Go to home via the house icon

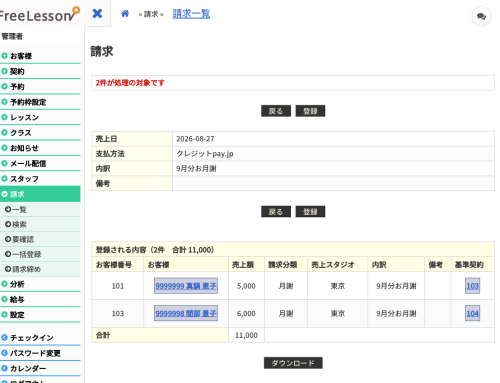(125, 14)
